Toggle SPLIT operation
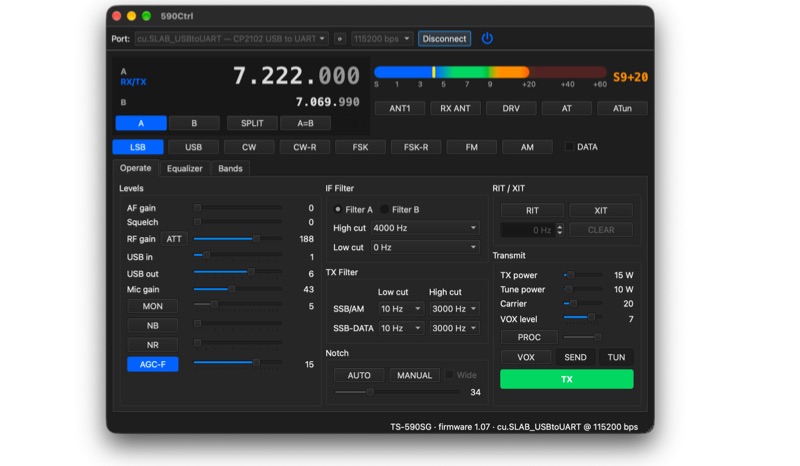800x466 pixels. 252,123
